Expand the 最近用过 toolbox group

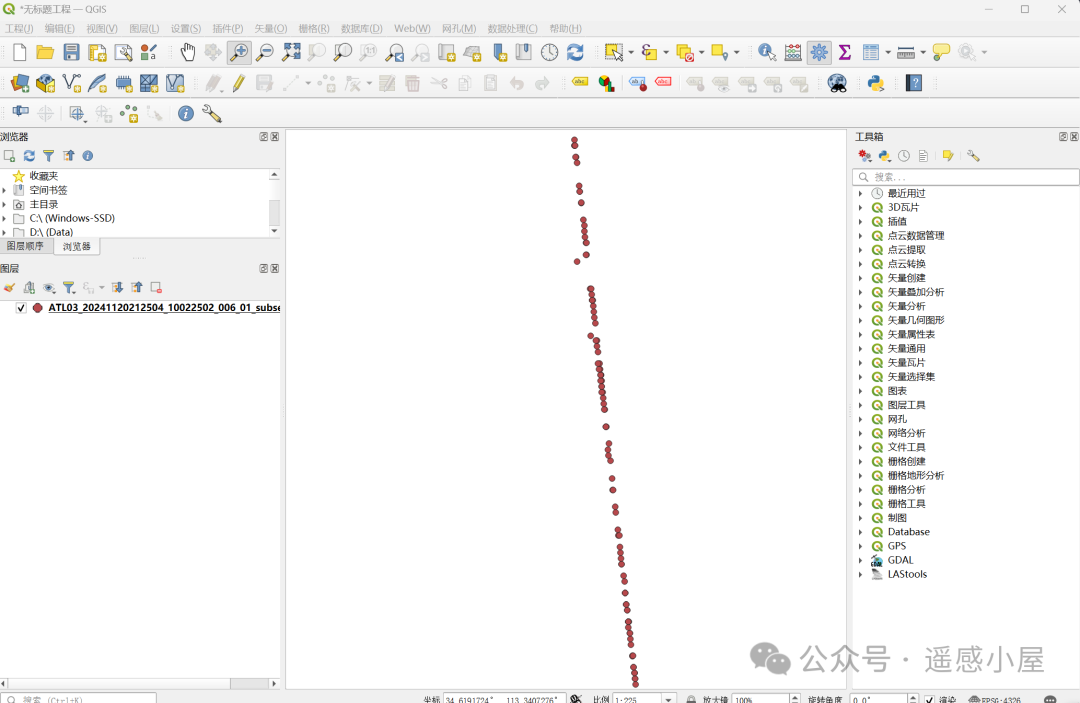[x=860, y=193]
